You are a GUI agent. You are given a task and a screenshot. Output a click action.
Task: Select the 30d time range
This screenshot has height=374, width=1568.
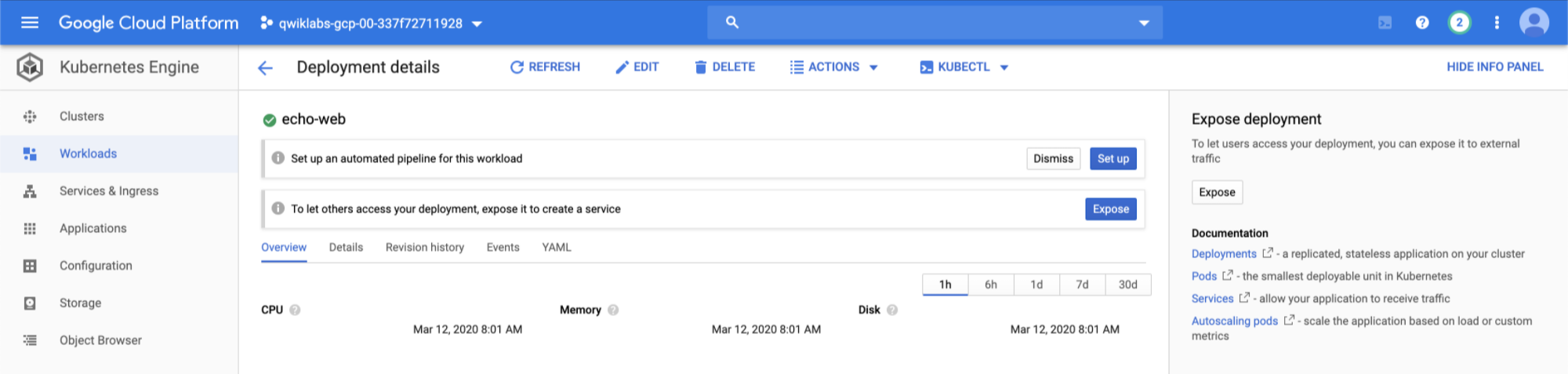(x=1128, y=285)
